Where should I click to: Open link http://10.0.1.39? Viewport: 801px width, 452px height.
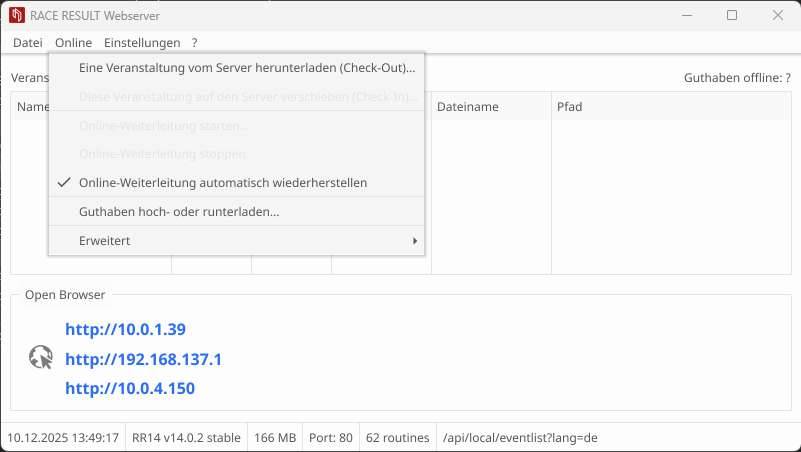125,329
